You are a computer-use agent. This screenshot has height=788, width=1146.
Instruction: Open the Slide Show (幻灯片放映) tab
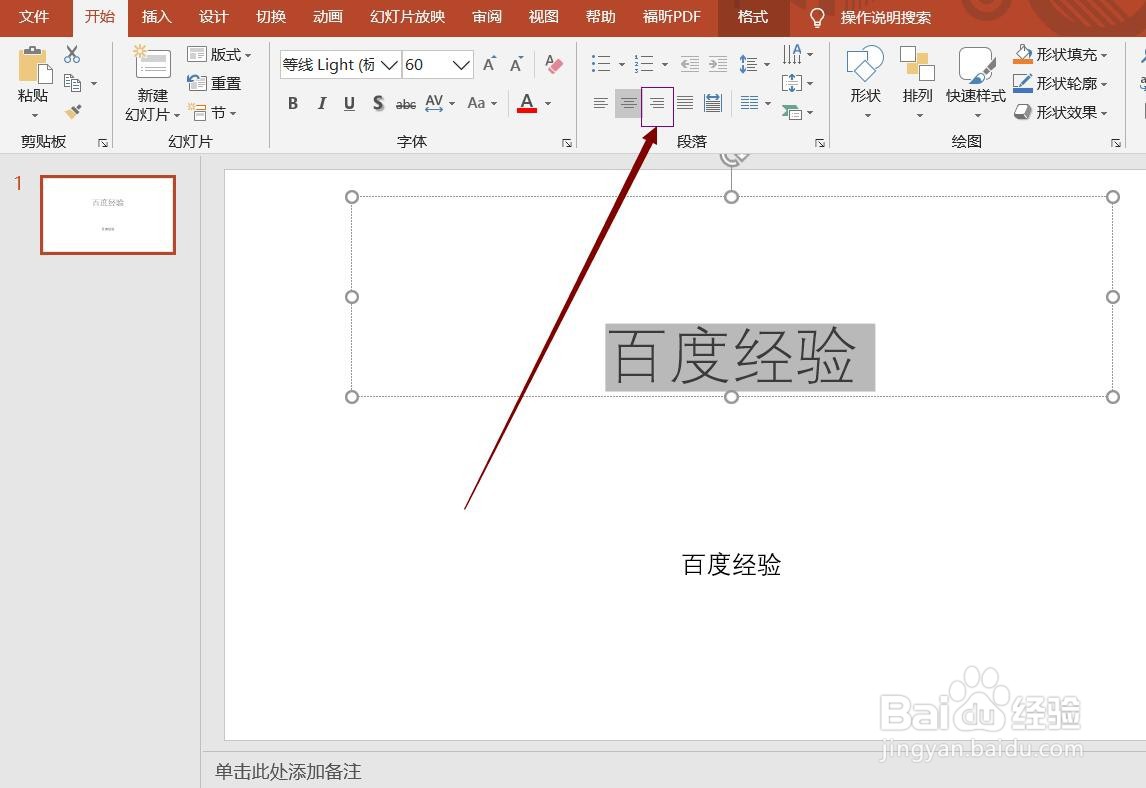tap(407, 17)
